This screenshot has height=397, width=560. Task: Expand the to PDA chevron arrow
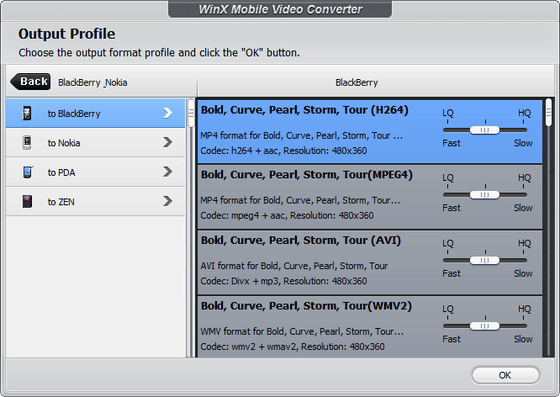click(168, 172)
